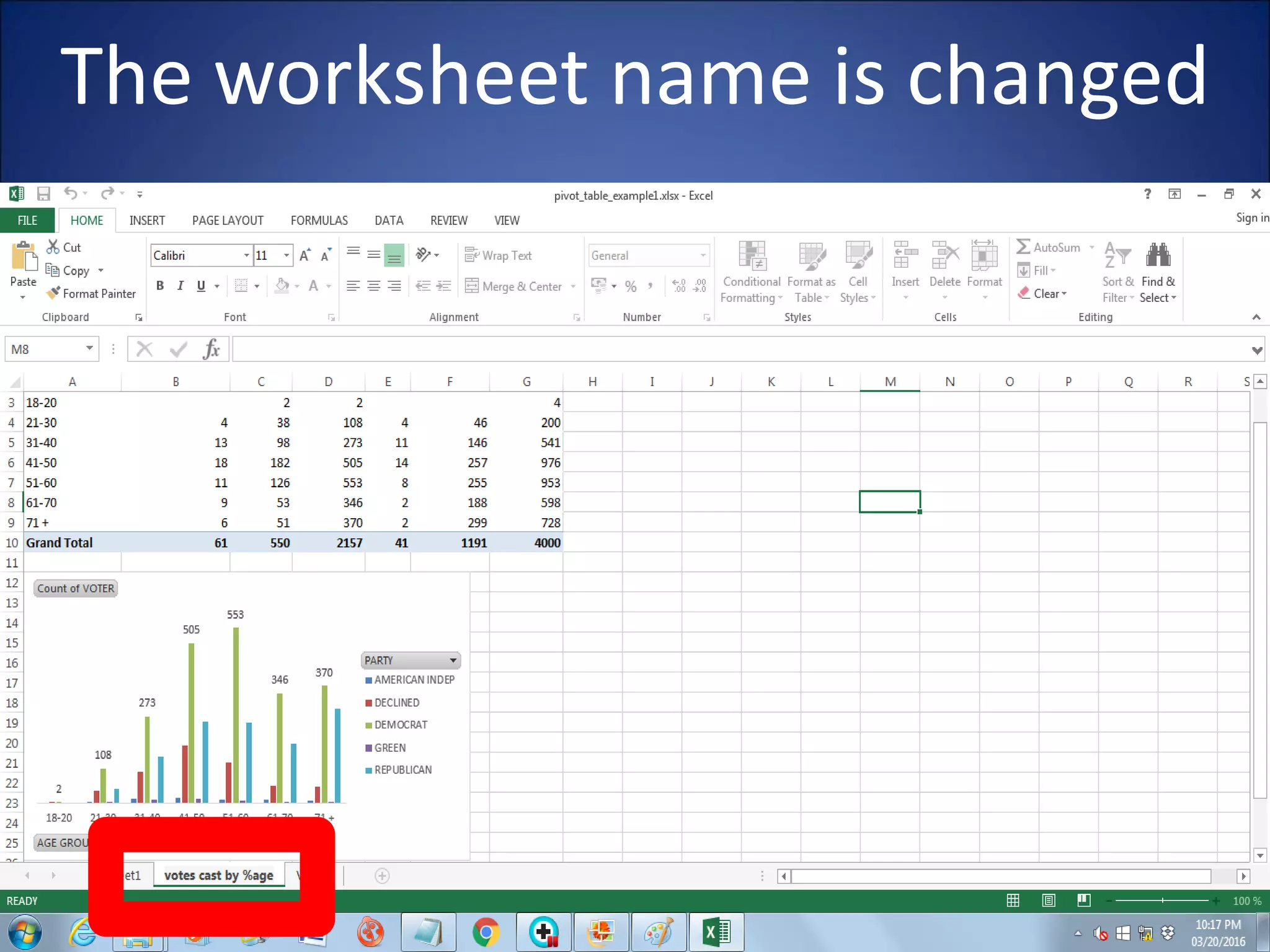The width and height of the screenshot is (1270, 952).
Task: Switch to the DATA tab
Action: coord(389,221)
